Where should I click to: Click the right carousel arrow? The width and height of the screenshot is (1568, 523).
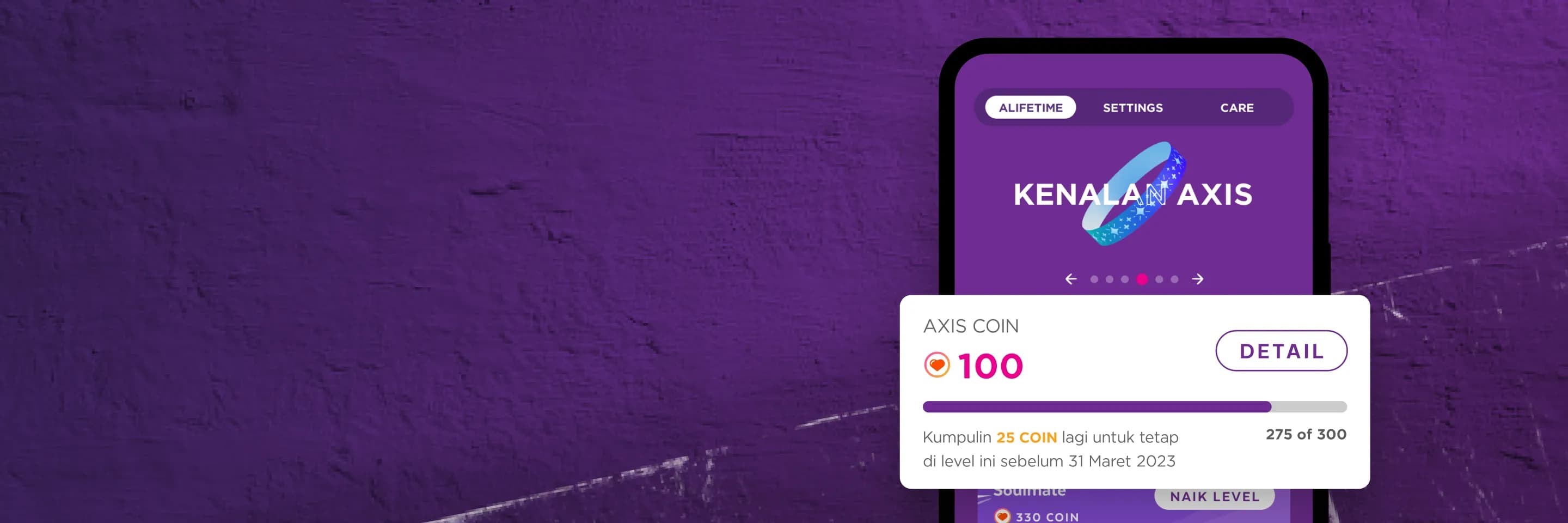click(1197, 279)
